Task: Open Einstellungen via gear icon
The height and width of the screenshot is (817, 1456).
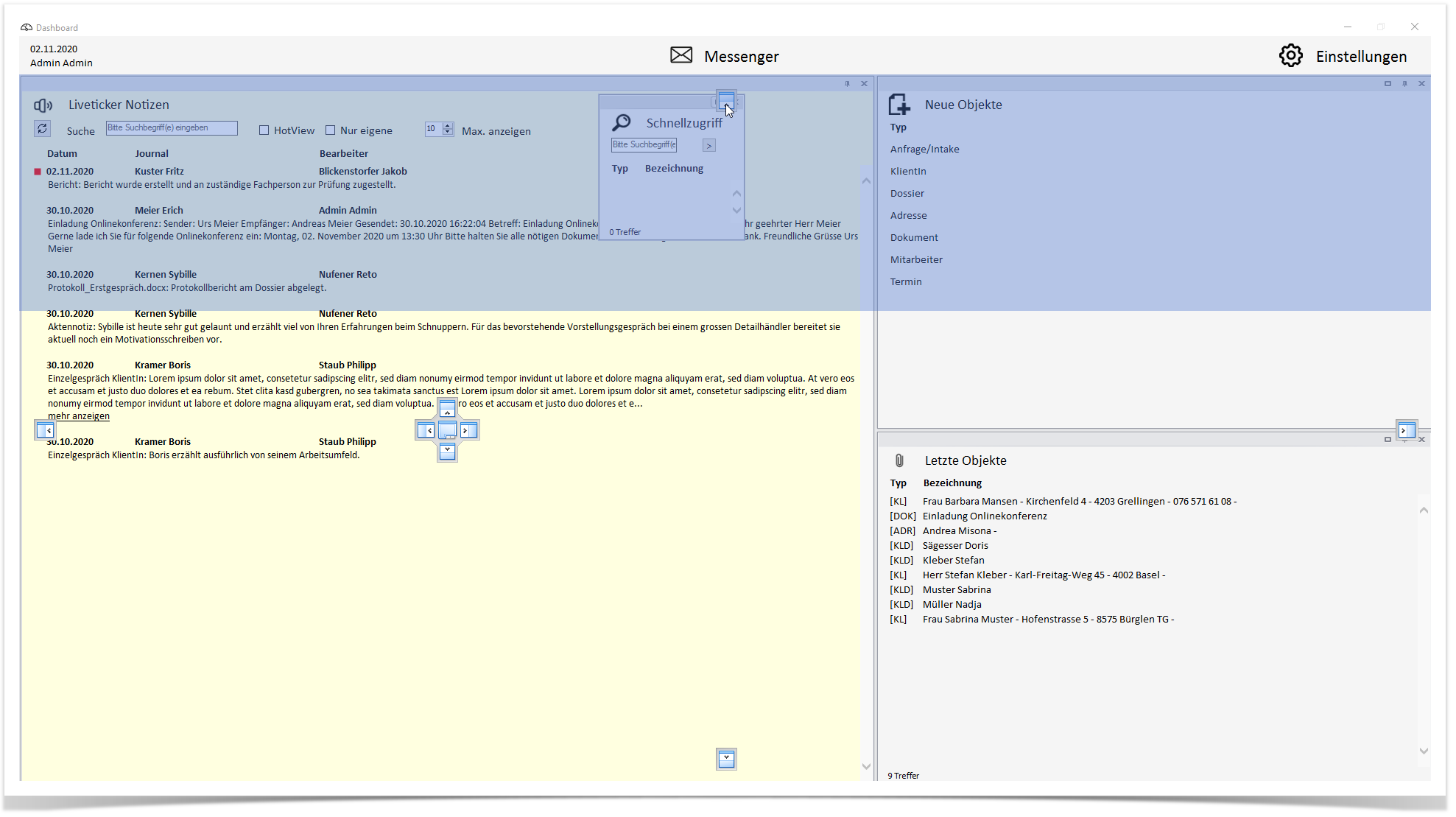Action: coord(1290,55)
